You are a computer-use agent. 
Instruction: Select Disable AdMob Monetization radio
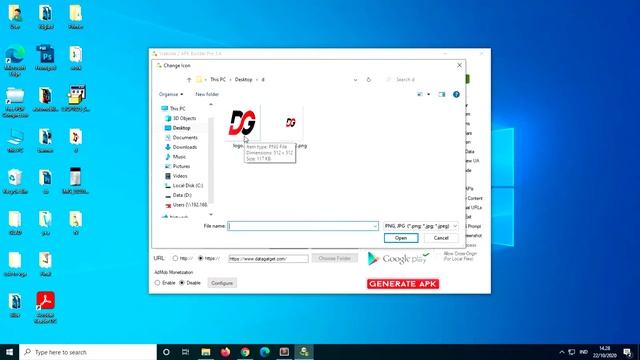click(x=182, y=282)
